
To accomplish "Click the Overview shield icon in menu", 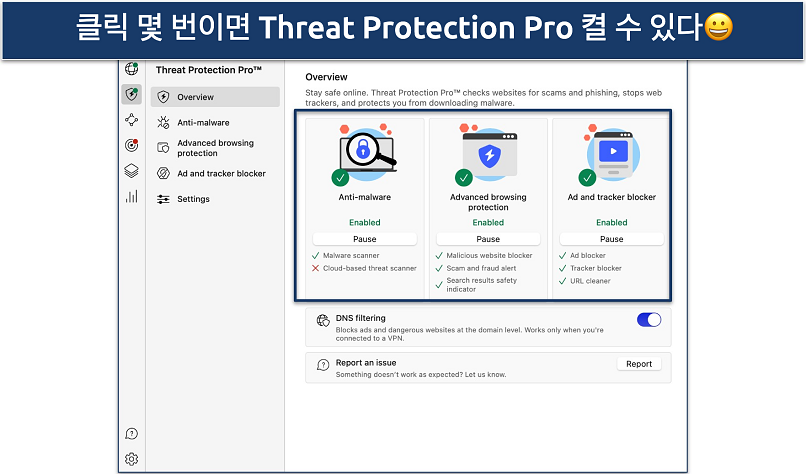I will point(163,97).
